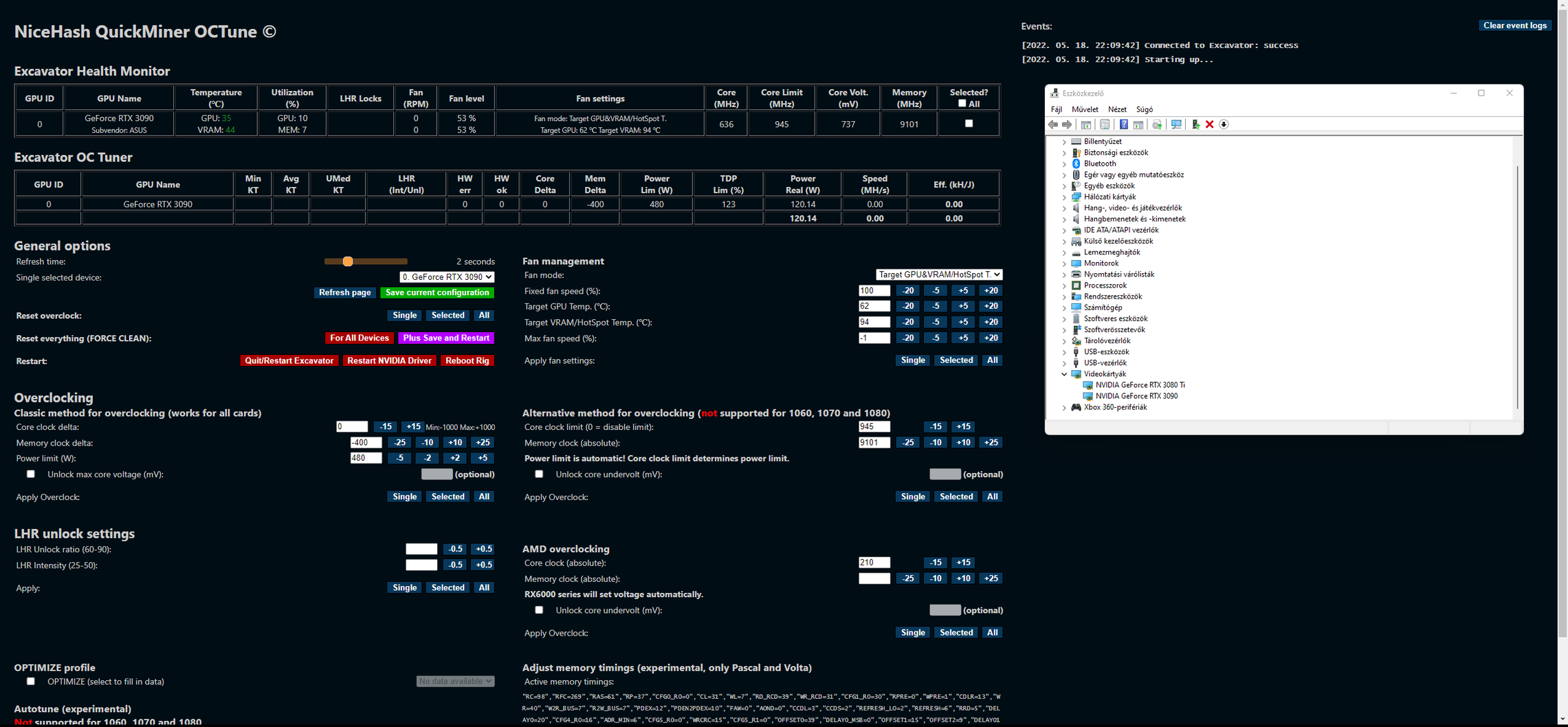Enable Unlock max core voltage checkbox

31,474
